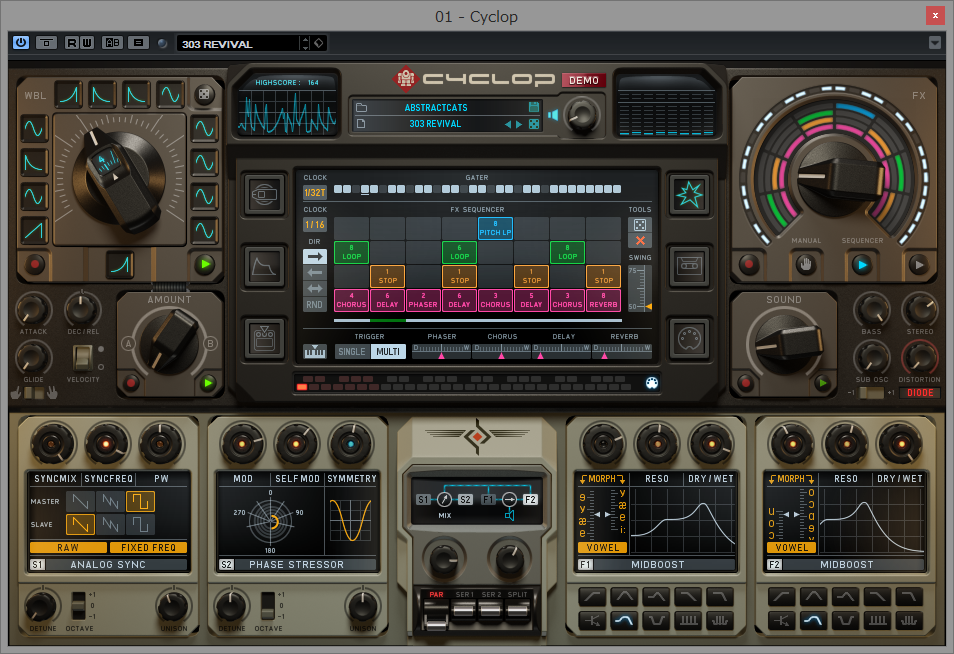Select the SPLIT routing switch
The height and width of the screenshot is (654, 954).
[x=517, y=609]
